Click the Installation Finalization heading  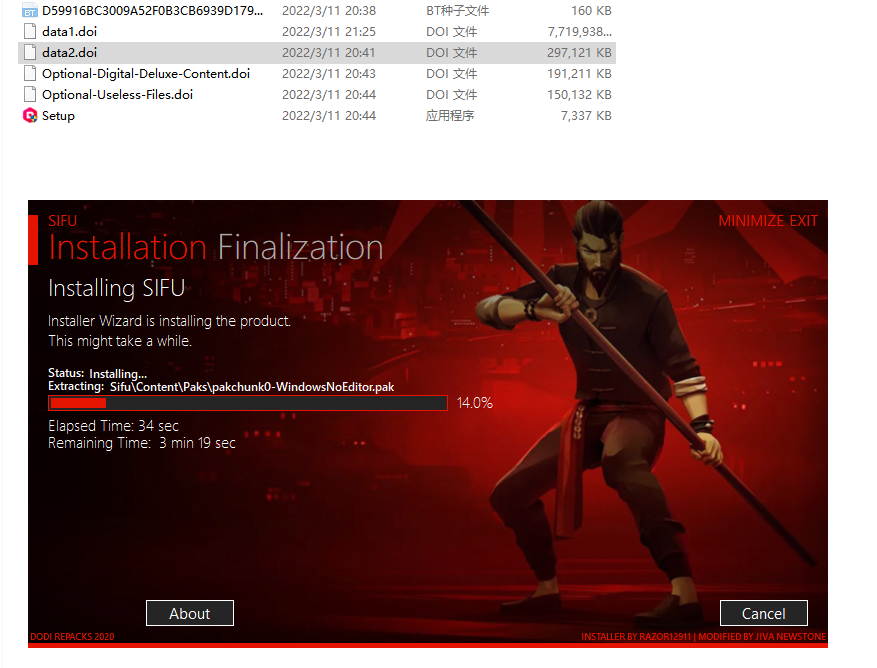click(215, 248)
